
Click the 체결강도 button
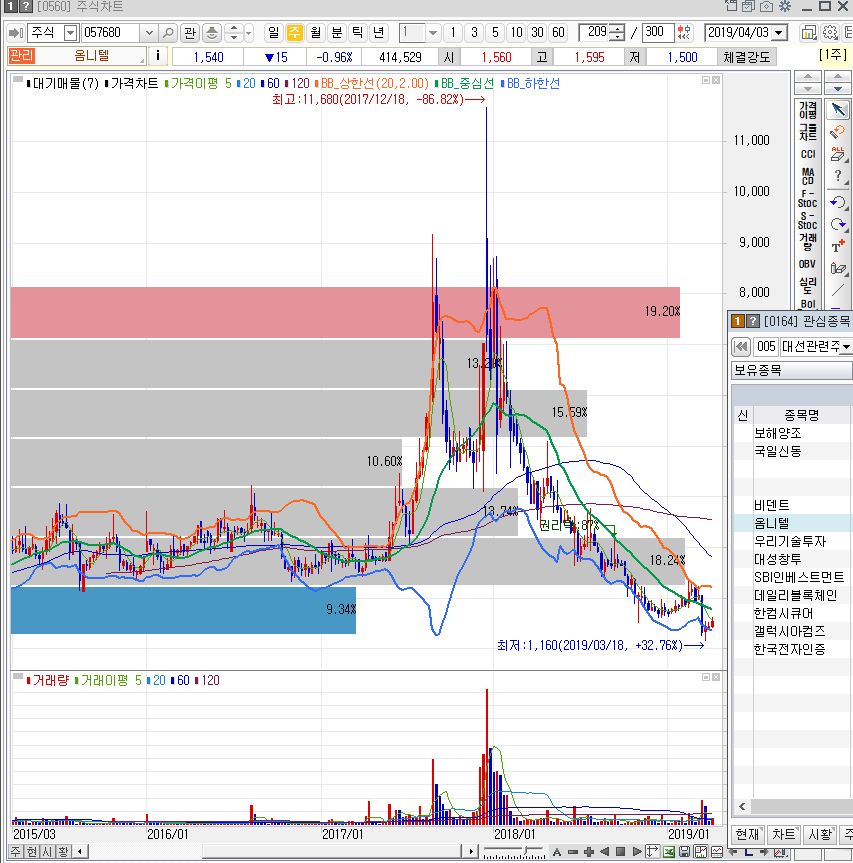(x=747, y=57)
